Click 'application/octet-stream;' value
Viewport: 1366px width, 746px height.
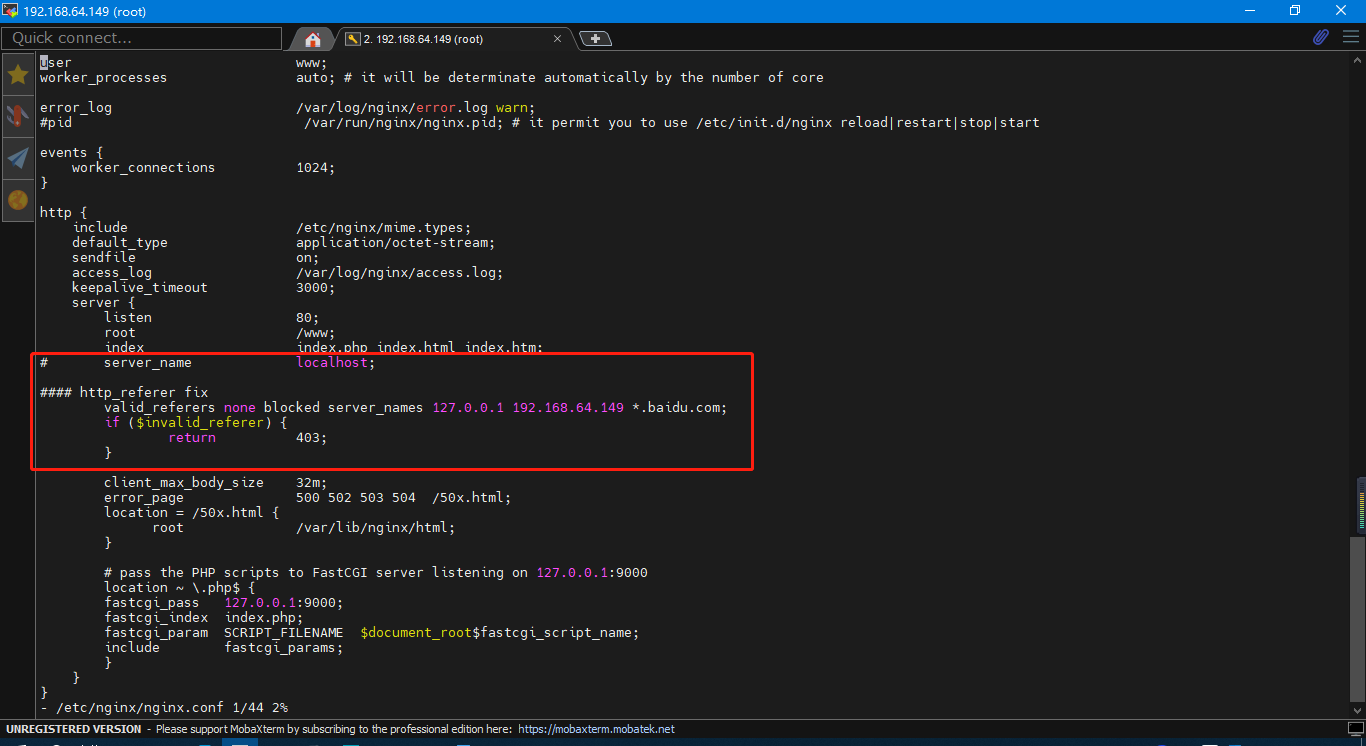click(396, 242)
